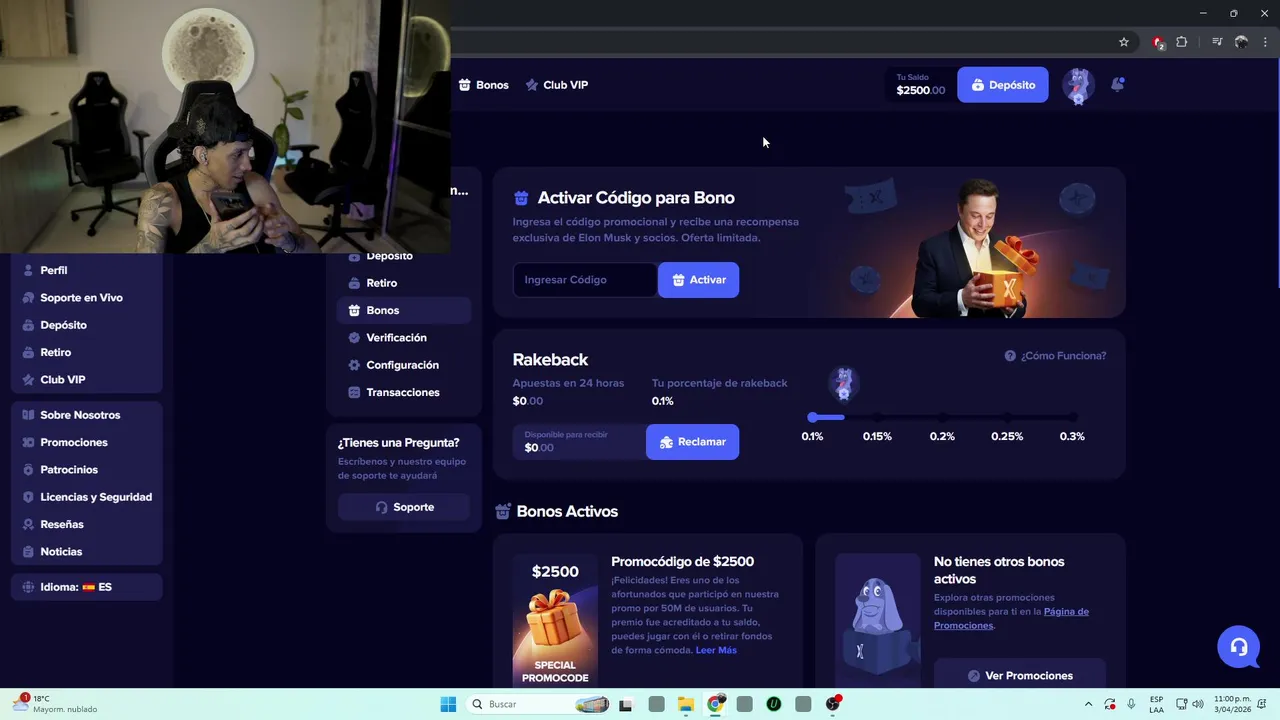
Task: Open Perfil in left sidebar
Action: pyautogui.click(x=87, y=270)
